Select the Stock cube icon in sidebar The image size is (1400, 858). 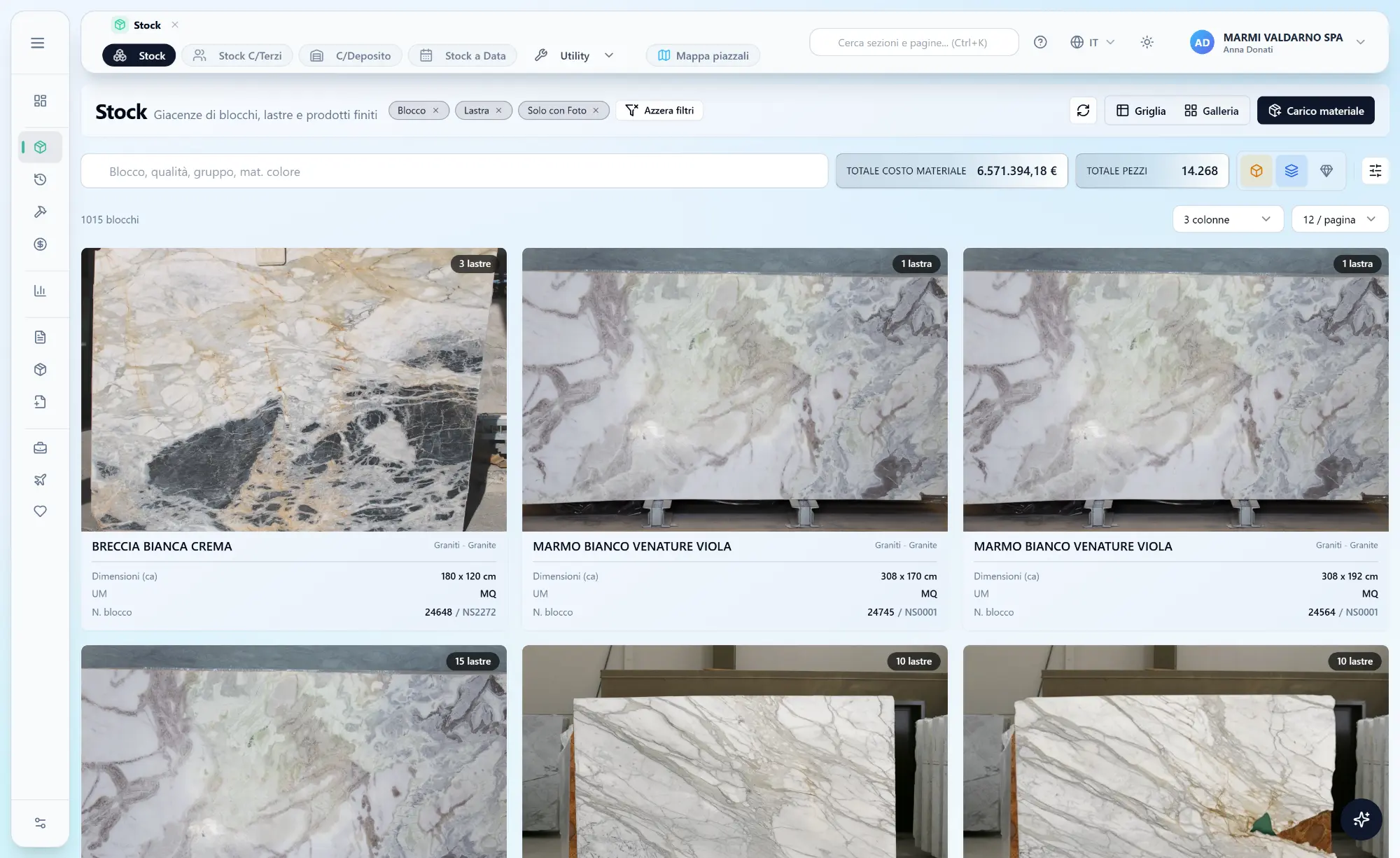pos(40,147)
